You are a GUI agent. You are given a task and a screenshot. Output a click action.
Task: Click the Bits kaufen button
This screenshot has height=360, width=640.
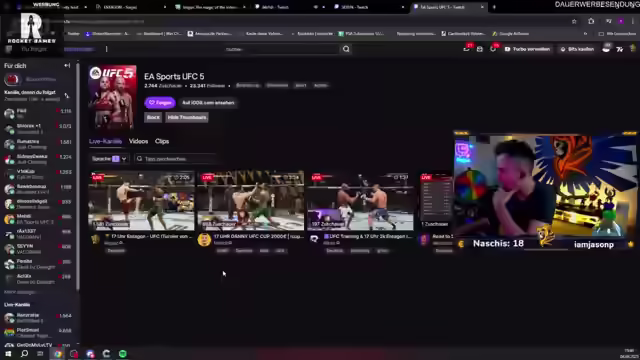(577, 49)
